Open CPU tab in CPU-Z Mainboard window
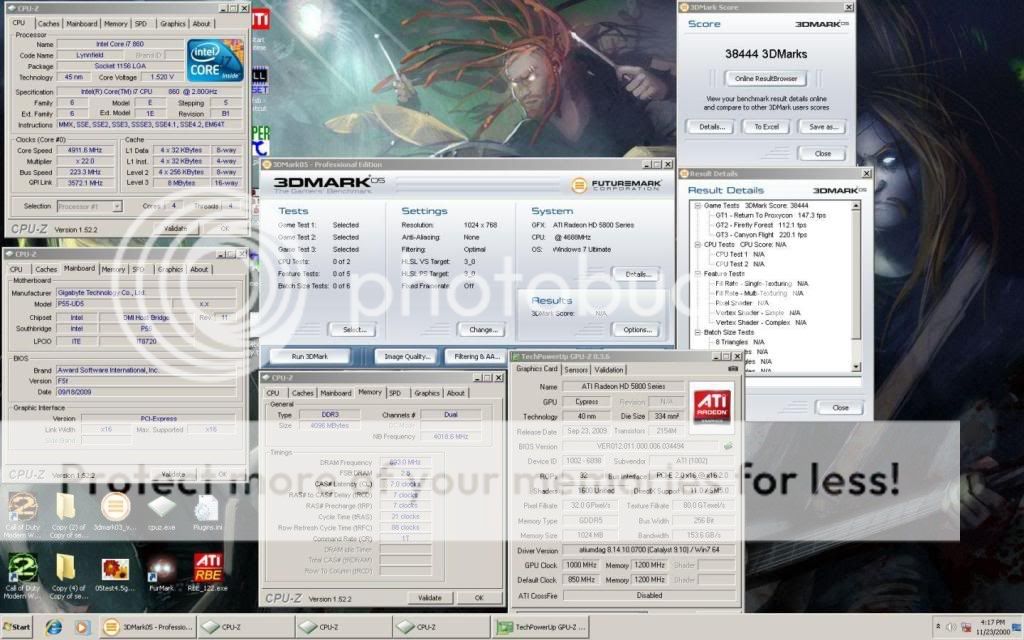 [x=16, y=269]
